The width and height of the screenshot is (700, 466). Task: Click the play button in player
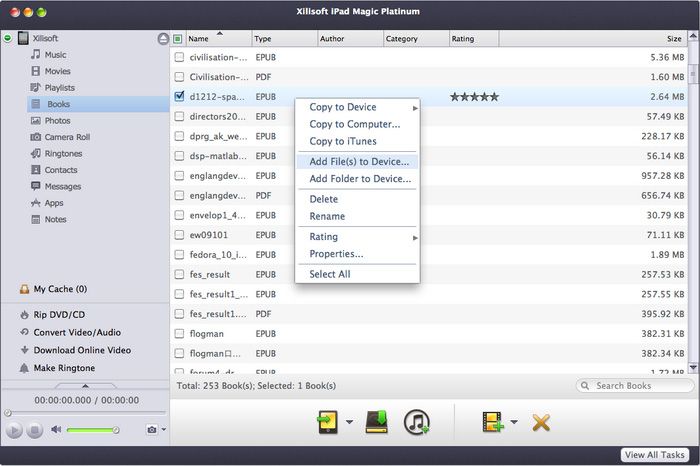pos(14,430)
